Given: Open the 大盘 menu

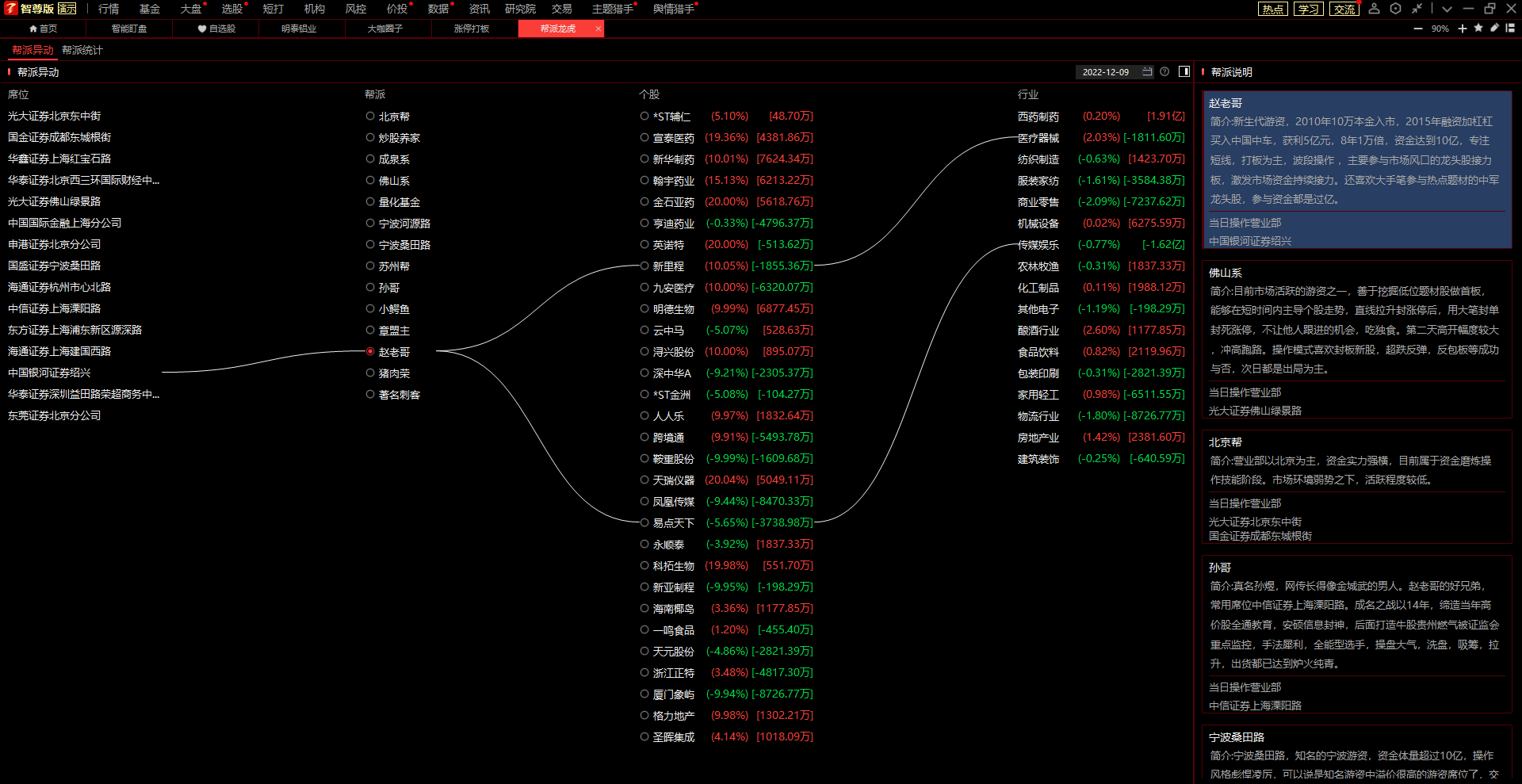Looking at the screenshot, I should coord(191,9).
